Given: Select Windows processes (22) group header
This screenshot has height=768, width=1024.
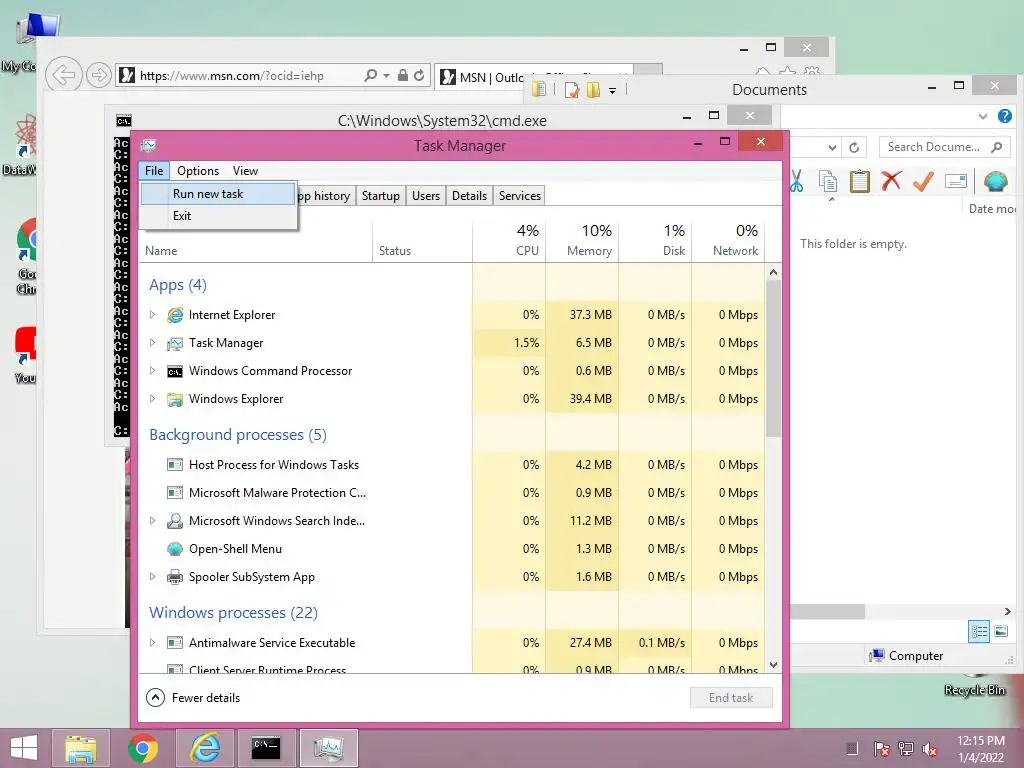Looking at the screenshot, I should pos(233,613).
